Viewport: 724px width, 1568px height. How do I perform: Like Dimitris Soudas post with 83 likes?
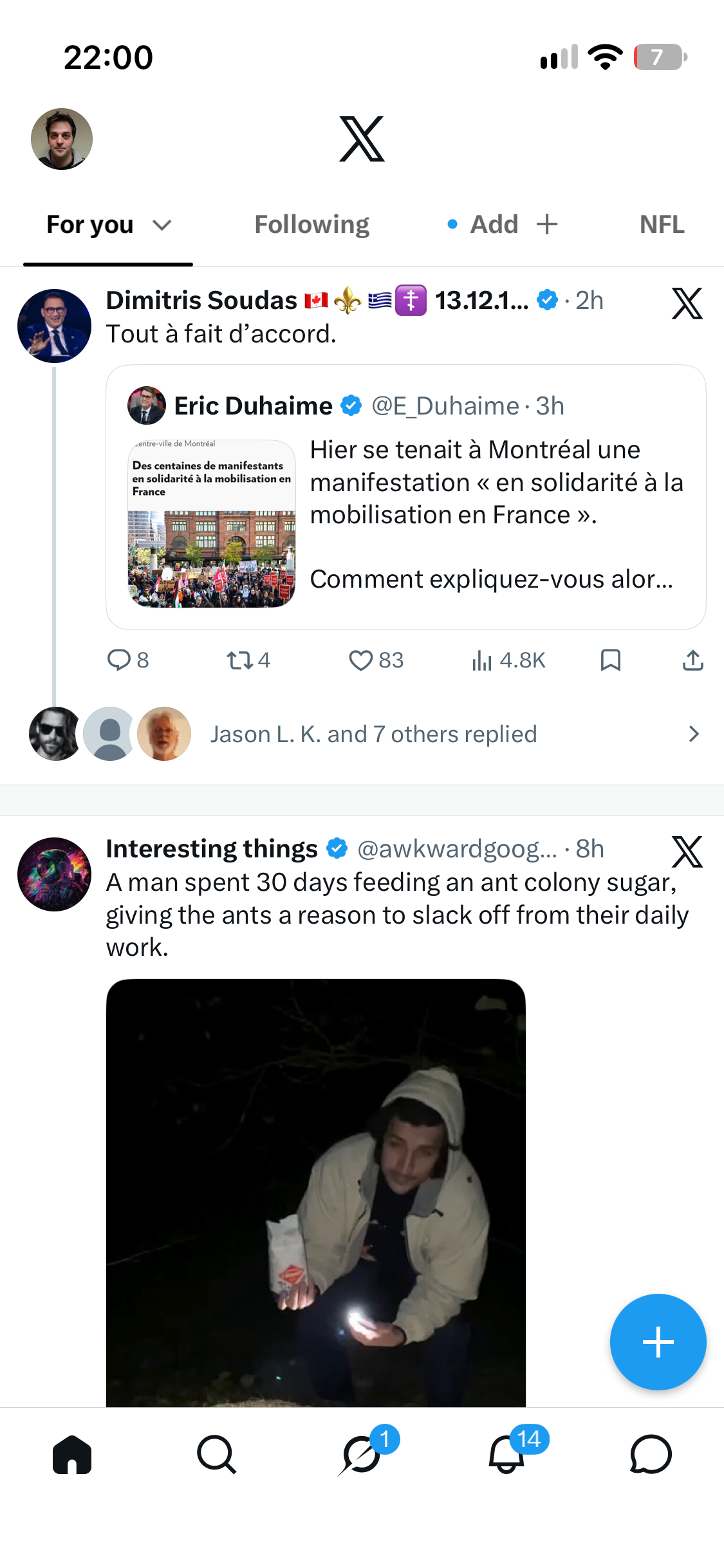point(376,660)
